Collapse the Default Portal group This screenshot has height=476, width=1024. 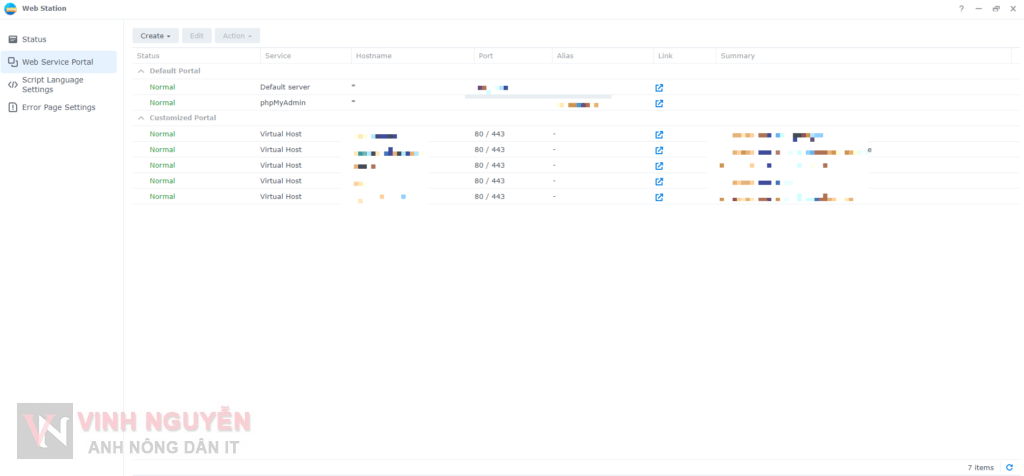pyautogui.click(x=140, y=72)
